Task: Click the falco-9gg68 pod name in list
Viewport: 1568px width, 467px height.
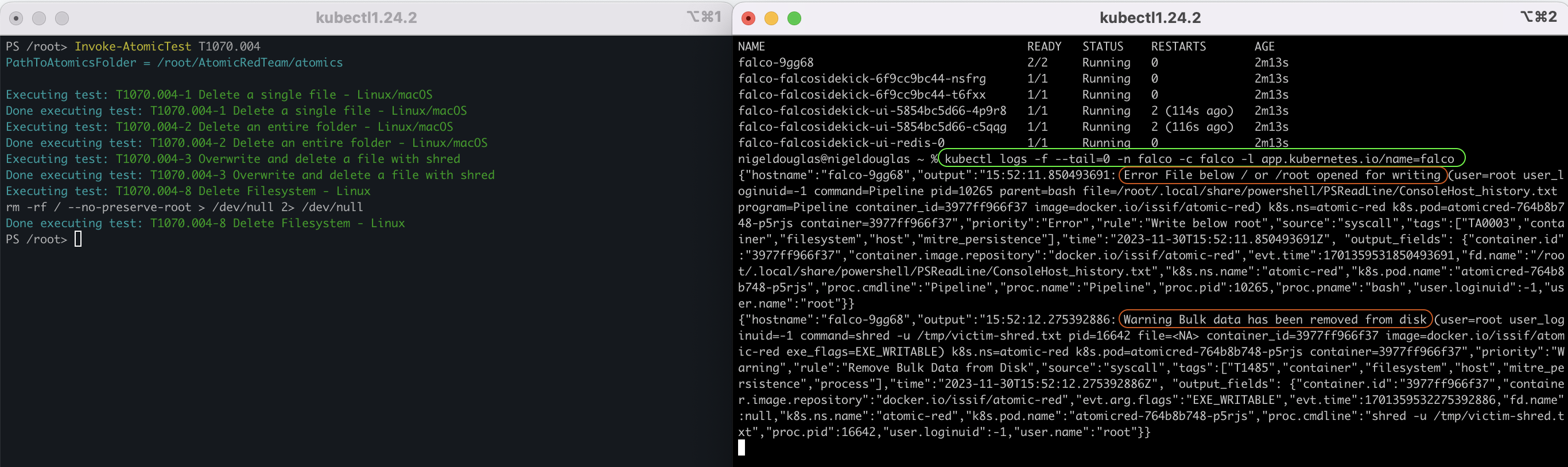Action: (x=775, y=63)
